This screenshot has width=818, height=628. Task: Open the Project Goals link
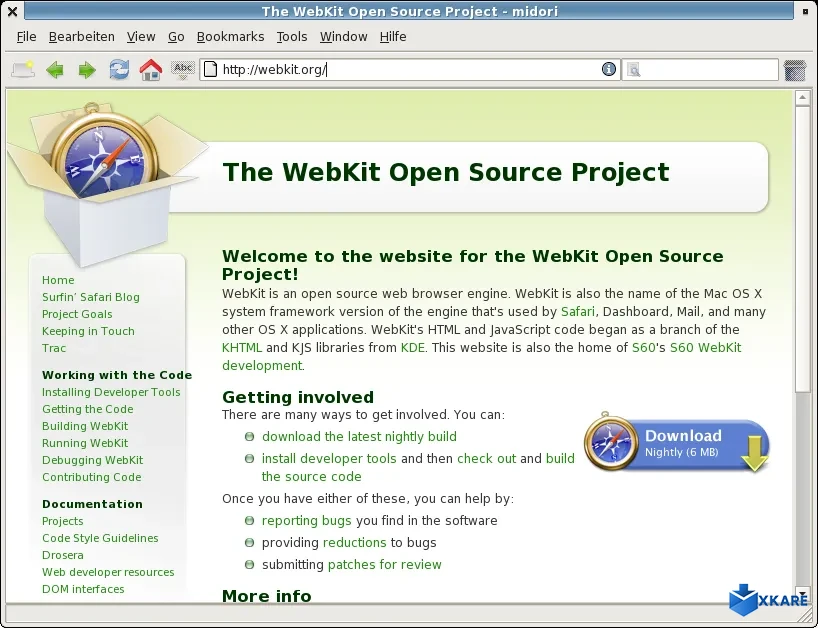pyautogui.click(x=77, y=314)
